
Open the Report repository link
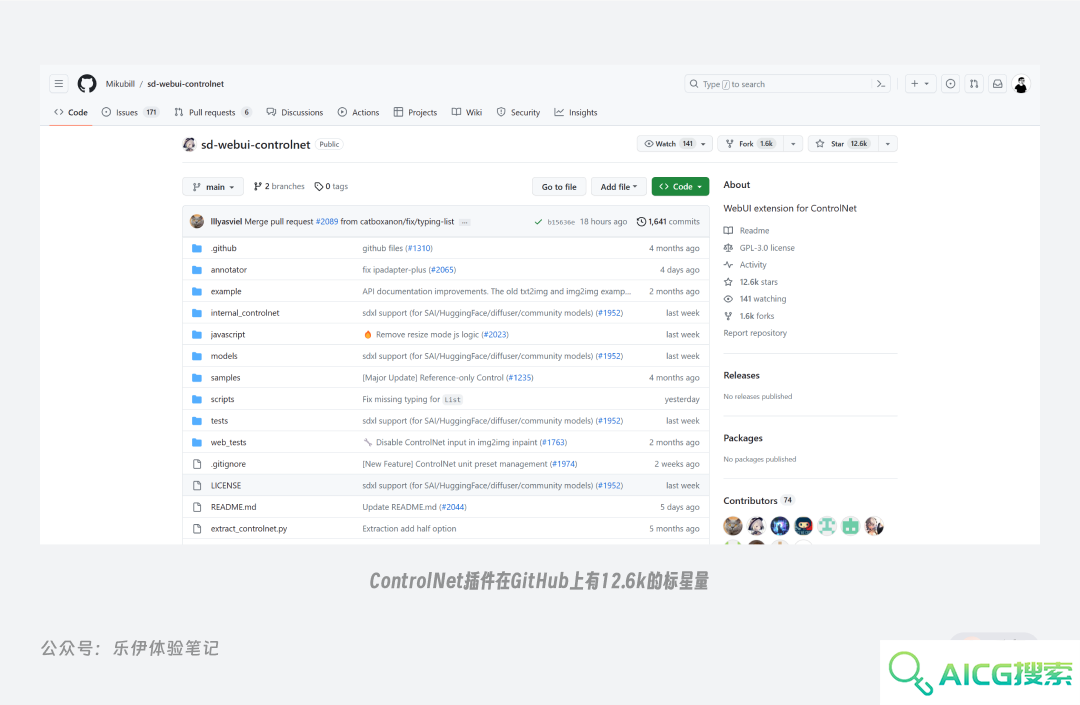pyautogui.click(x=755, y=333)
